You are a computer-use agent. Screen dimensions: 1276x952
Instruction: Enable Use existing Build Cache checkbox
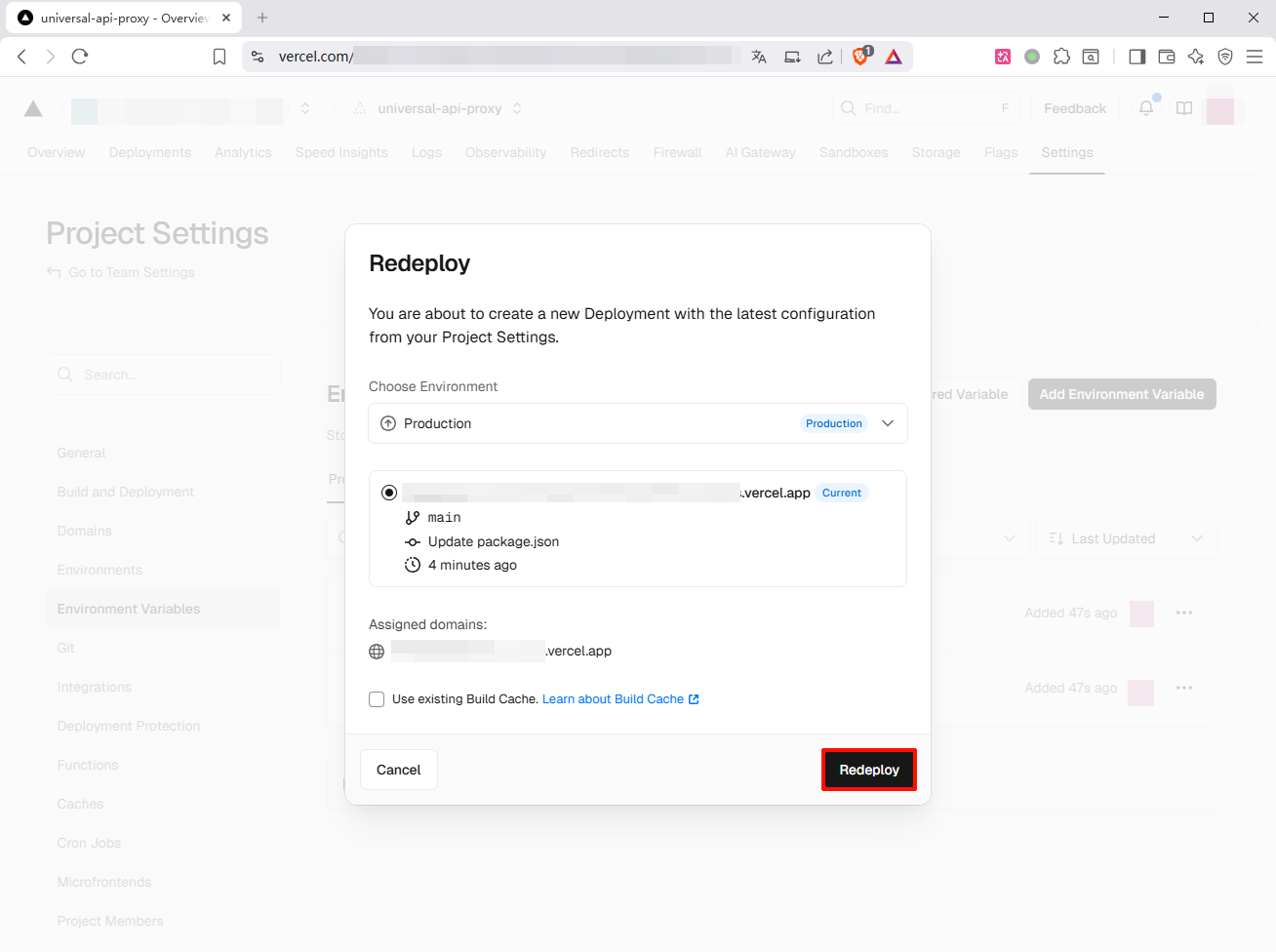(x=377, y=699)
